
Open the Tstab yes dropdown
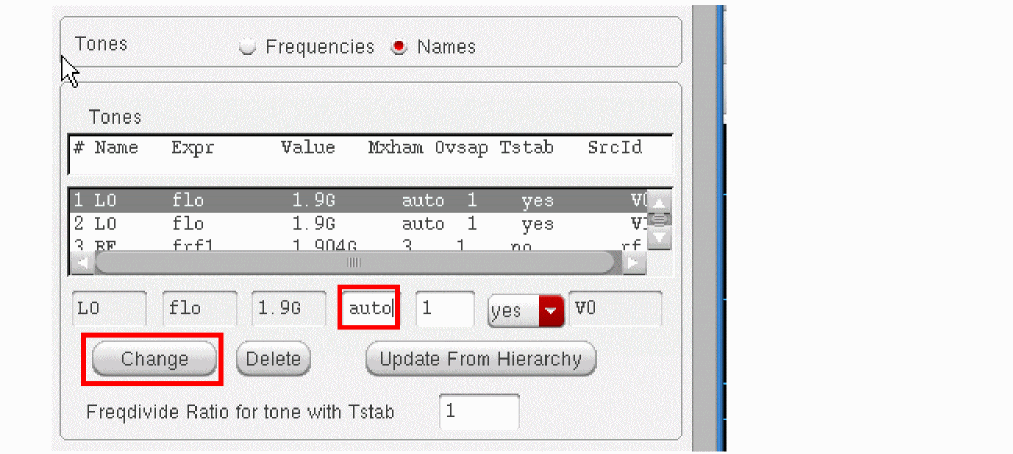pyautogui.click(x=552, y=310)
